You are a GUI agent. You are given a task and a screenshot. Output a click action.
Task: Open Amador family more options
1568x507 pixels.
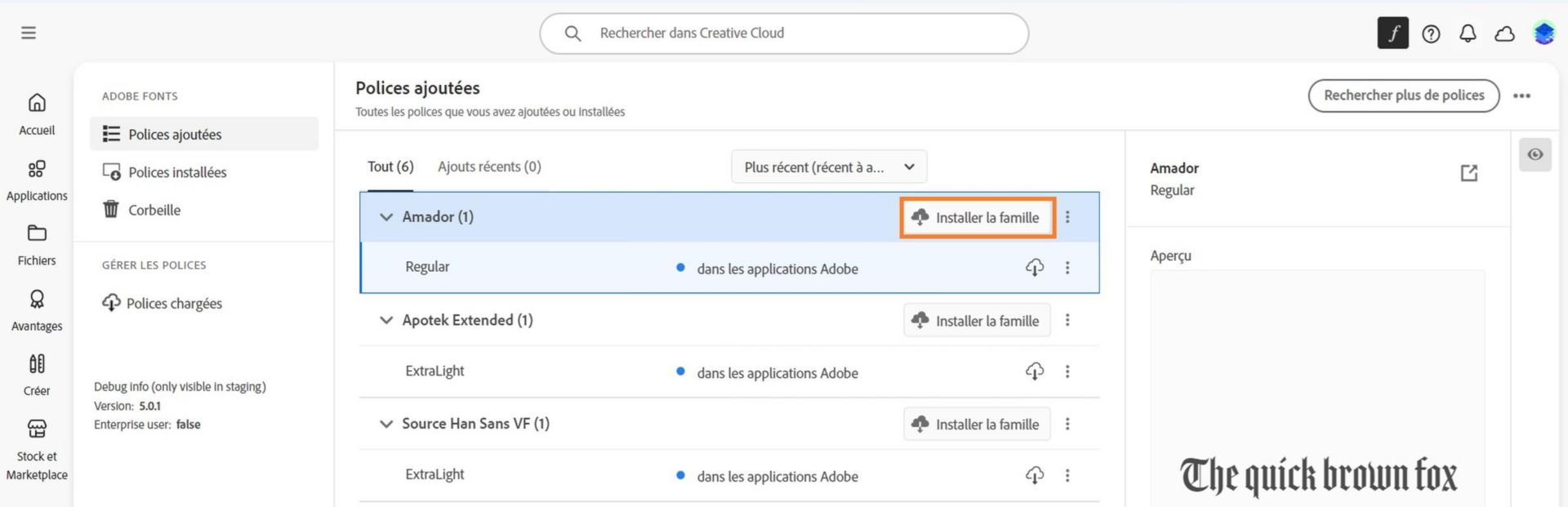click(x=1067, y=217)
